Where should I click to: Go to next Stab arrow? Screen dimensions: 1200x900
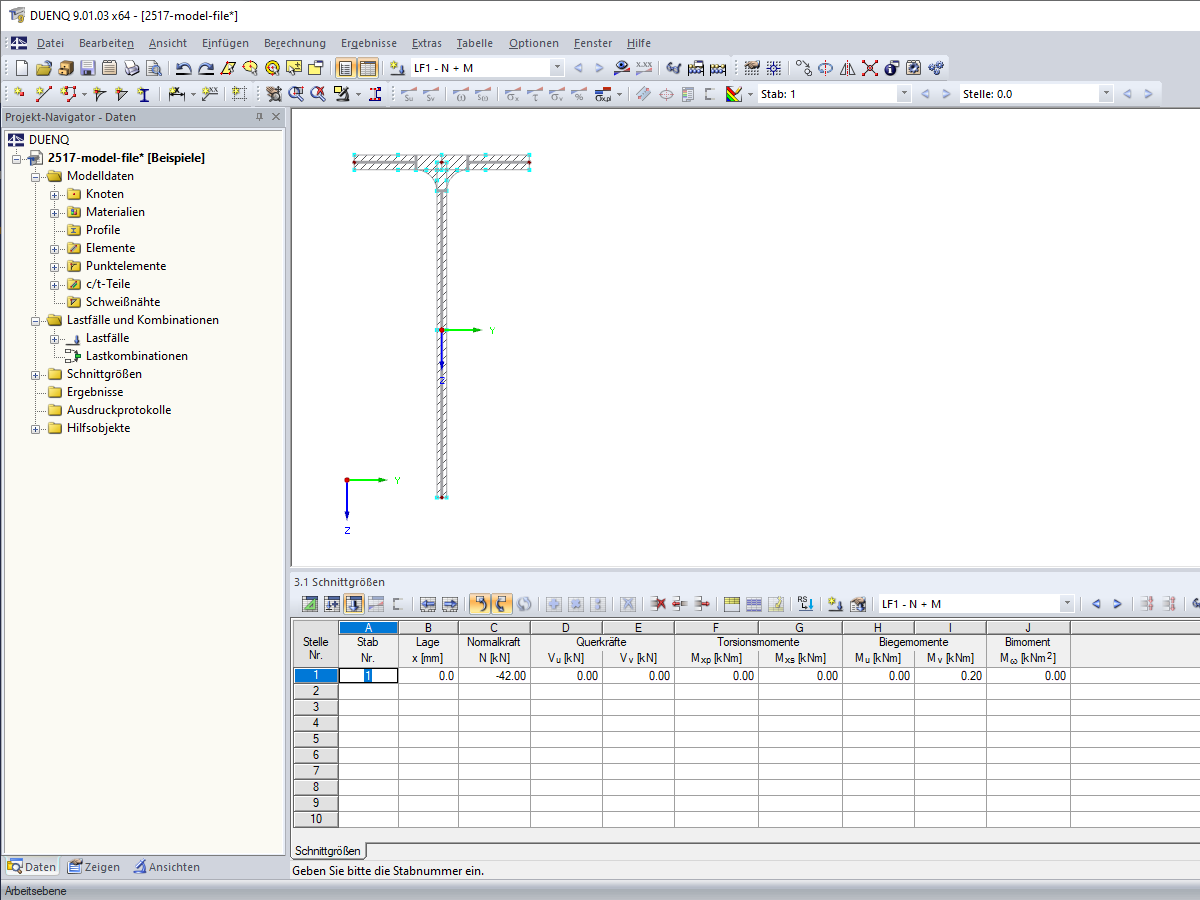pyautogui.click(x=946, y=94)
